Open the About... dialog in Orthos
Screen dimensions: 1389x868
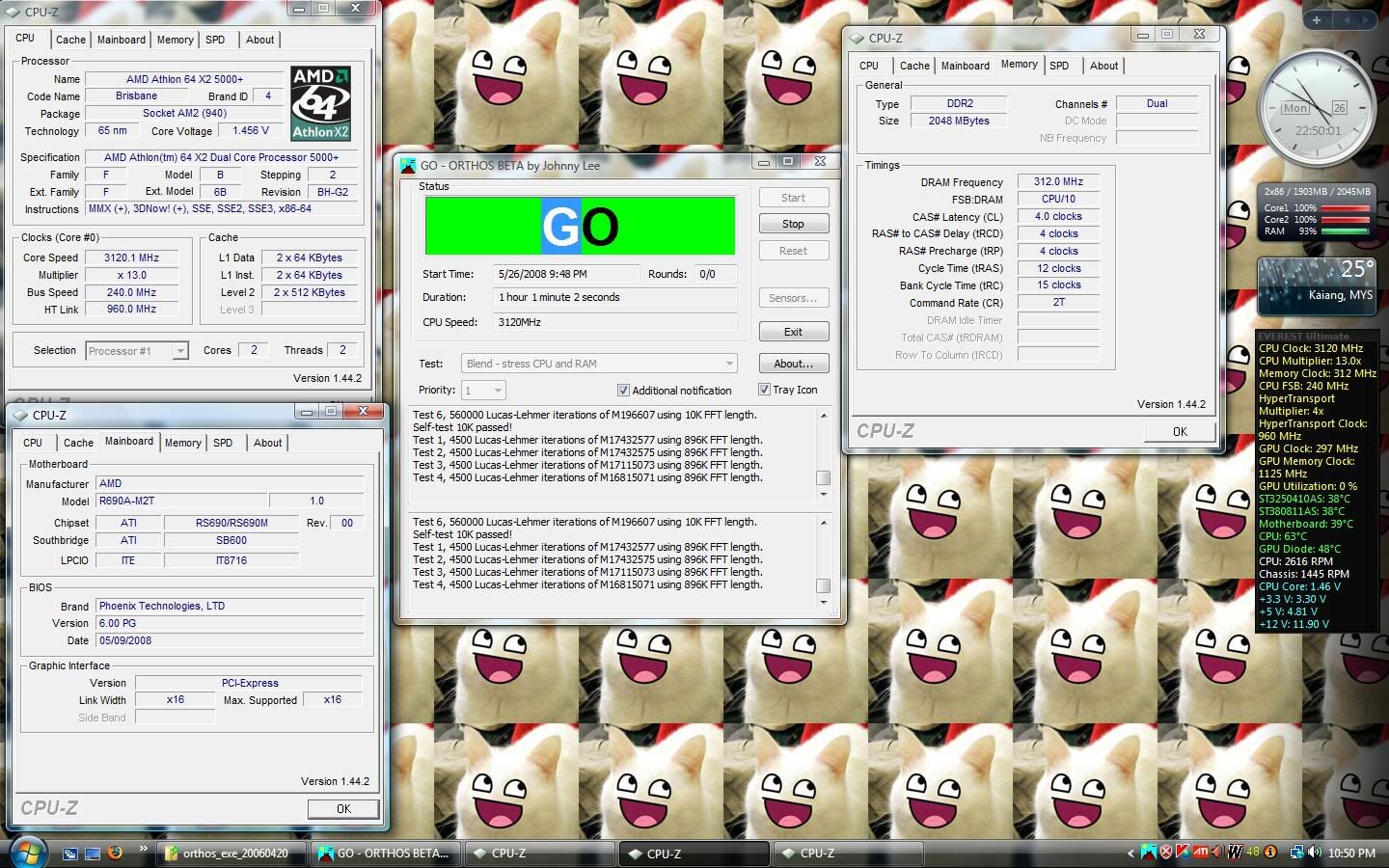pos(793,364)
